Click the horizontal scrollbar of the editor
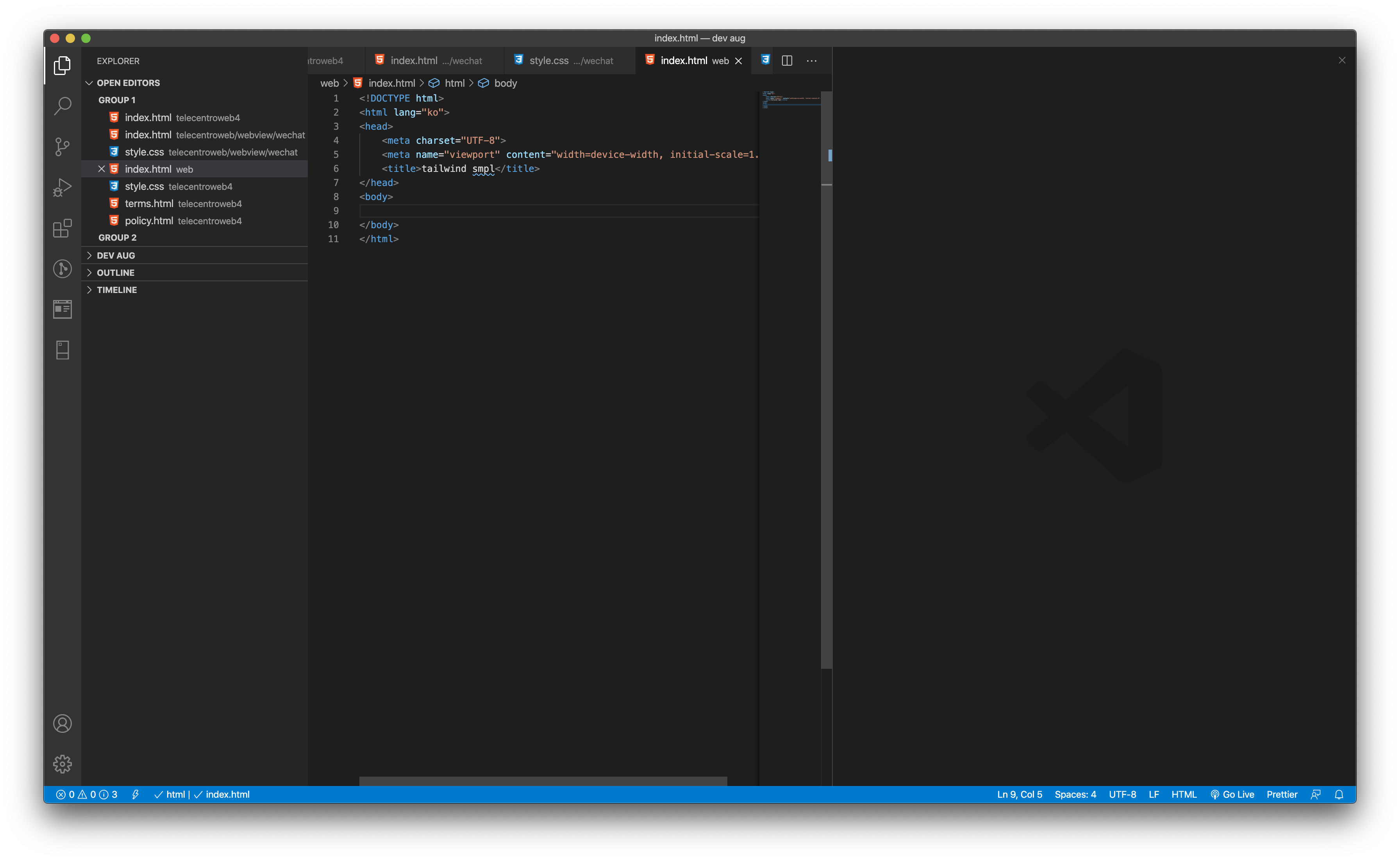 click(x=543, y=781)
